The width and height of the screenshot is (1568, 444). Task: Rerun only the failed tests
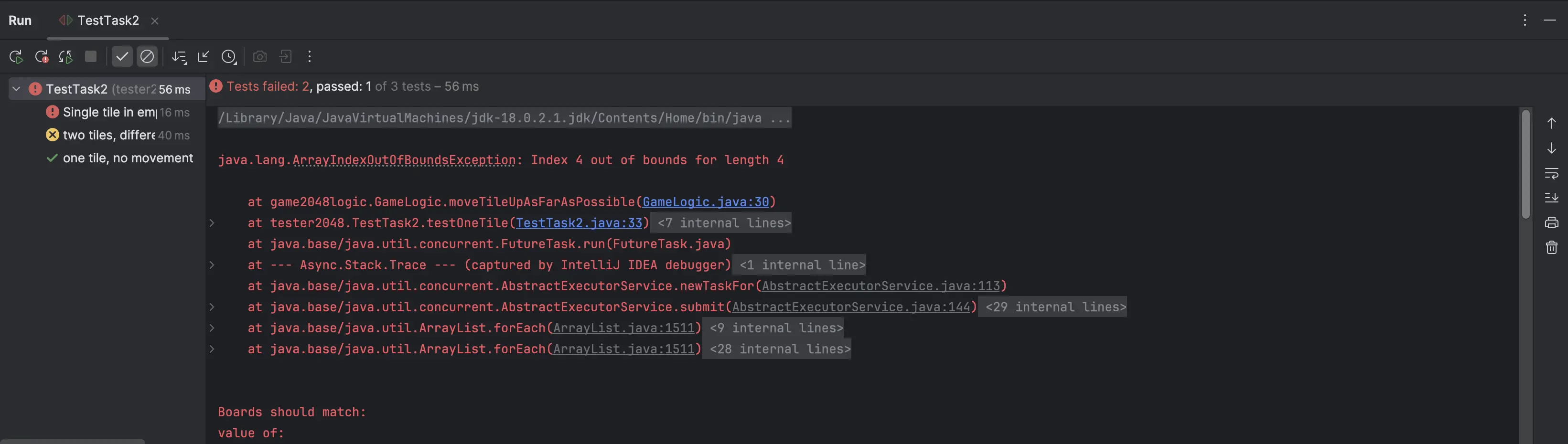pos(42,56)
